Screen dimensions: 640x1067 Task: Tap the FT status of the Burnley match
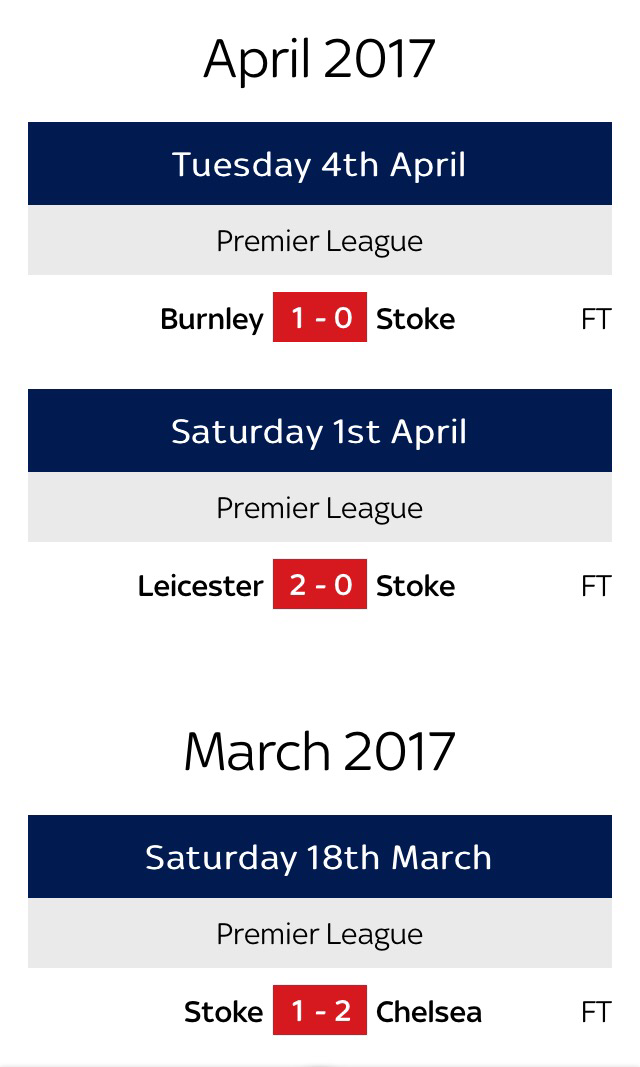[x=595, y=319]
